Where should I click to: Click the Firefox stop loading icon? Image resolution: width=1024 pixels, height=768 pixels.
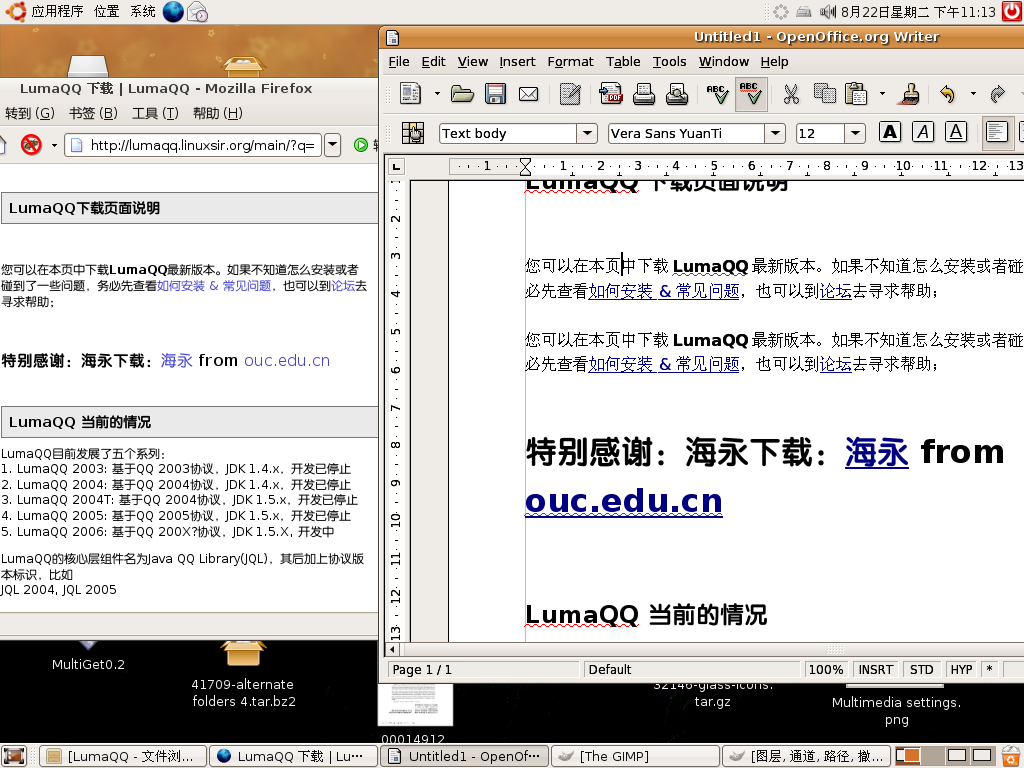click(x=31, y=144)
